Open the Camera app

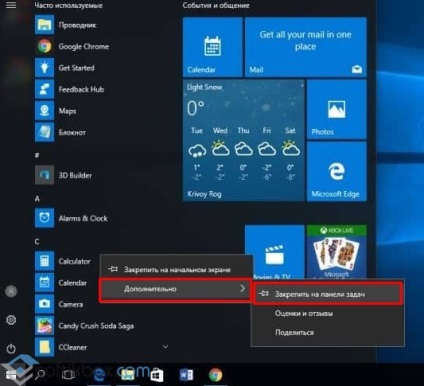pyautogui.click(x=60, y=304)
